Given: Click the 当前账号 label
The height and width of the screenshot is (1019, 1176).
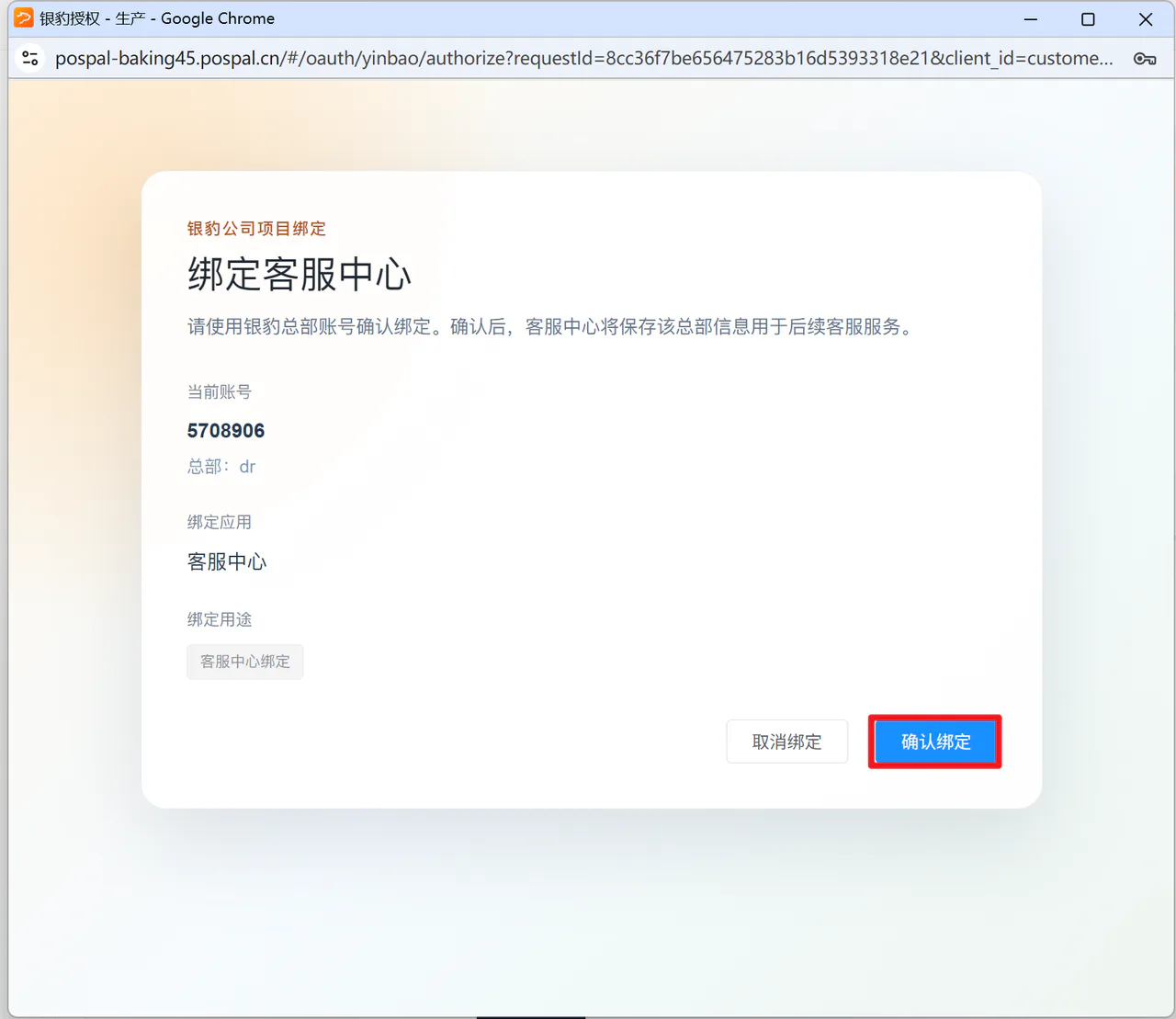Looking at the screenshot, I should coord(220,392).
